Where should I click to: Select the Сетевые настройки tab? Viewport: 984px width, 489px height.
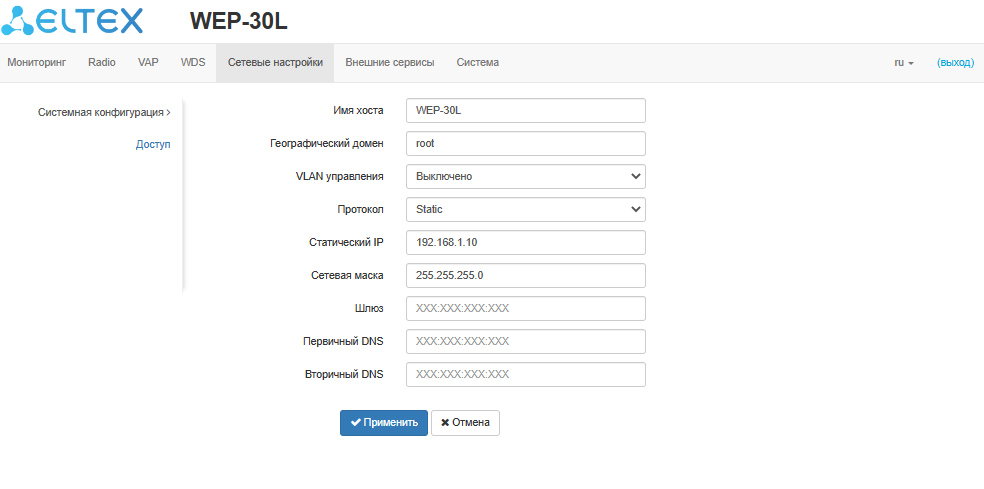[275, 62]
